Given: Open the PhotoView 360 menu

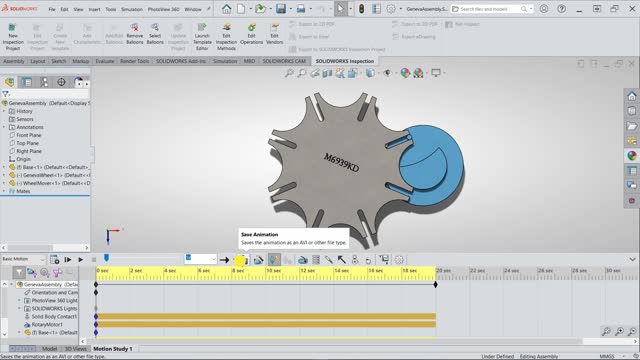Looking at the screenshot, I should click(163, 9).
